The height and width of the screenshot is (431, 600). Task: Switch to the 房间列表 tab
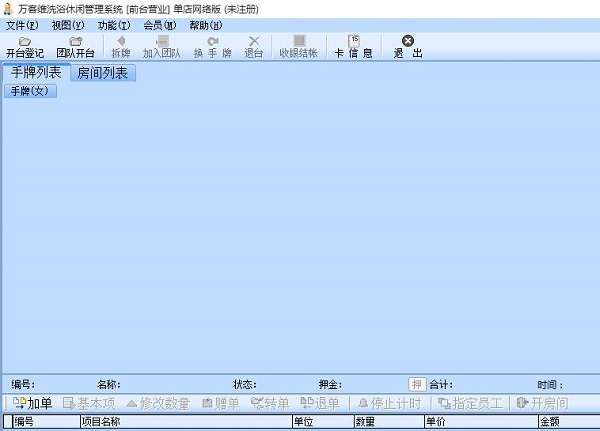click(x=103, y=73)
